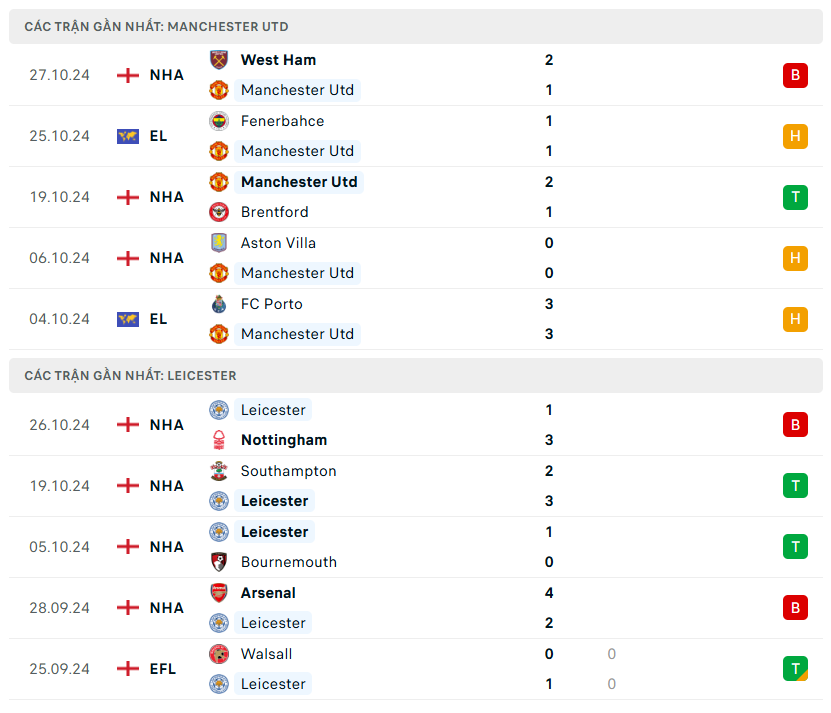The width and height of the screenshot is (831, 713).
Task: Click the Brentford club crest
Action: 219,212
